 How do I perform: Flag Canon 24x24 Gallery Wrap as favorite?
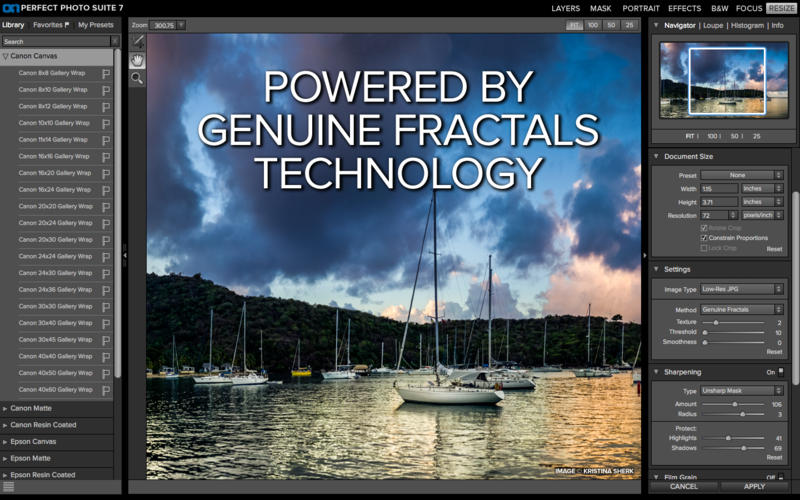tap(106, 257)
